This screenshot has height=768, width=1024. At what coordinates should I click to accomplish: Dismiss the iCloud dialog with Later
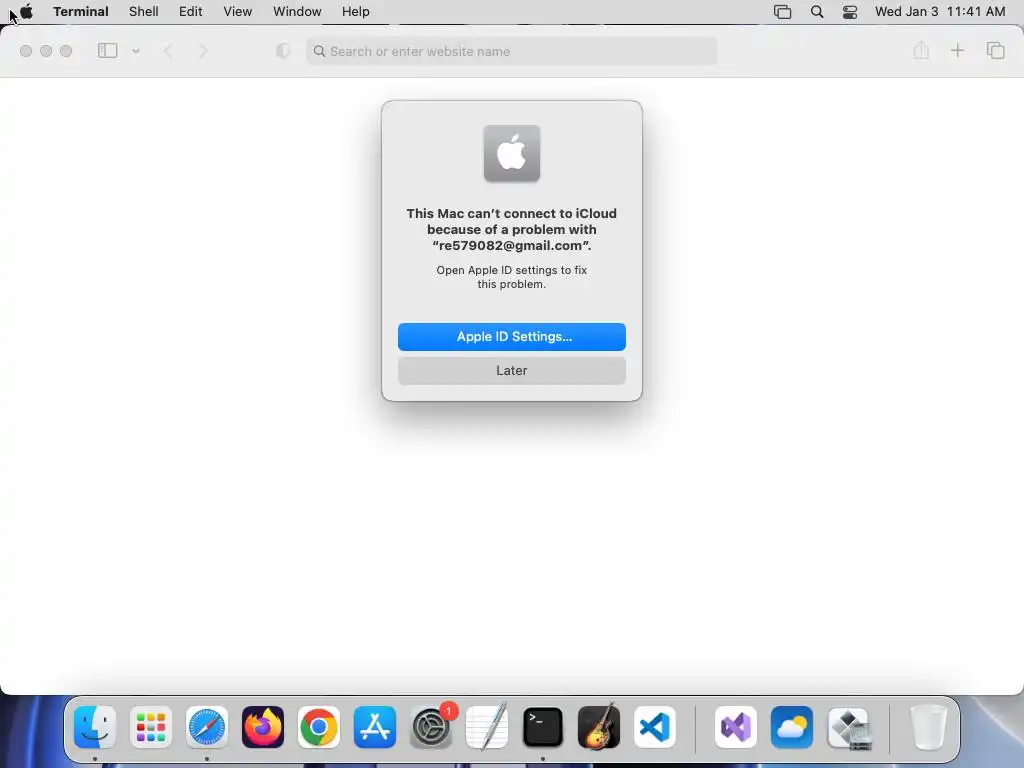pyautogui.click(x=511, y=370)
